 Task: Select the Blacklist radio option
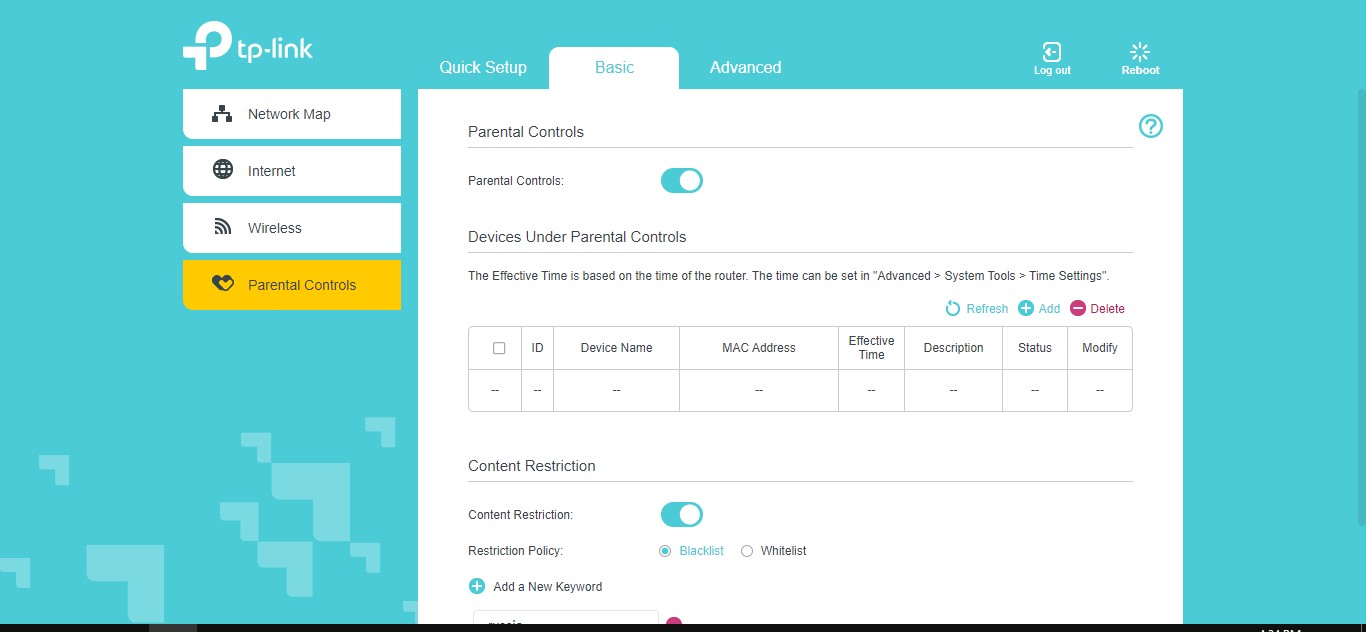(665, 551)
